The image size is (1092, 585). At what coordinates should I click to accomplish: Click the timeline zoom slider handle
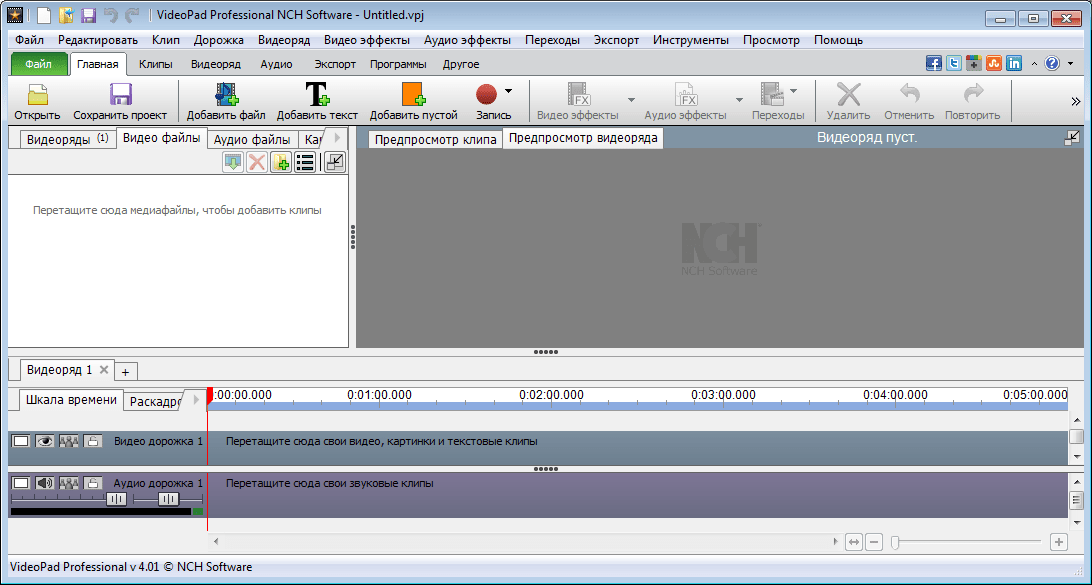895,542
